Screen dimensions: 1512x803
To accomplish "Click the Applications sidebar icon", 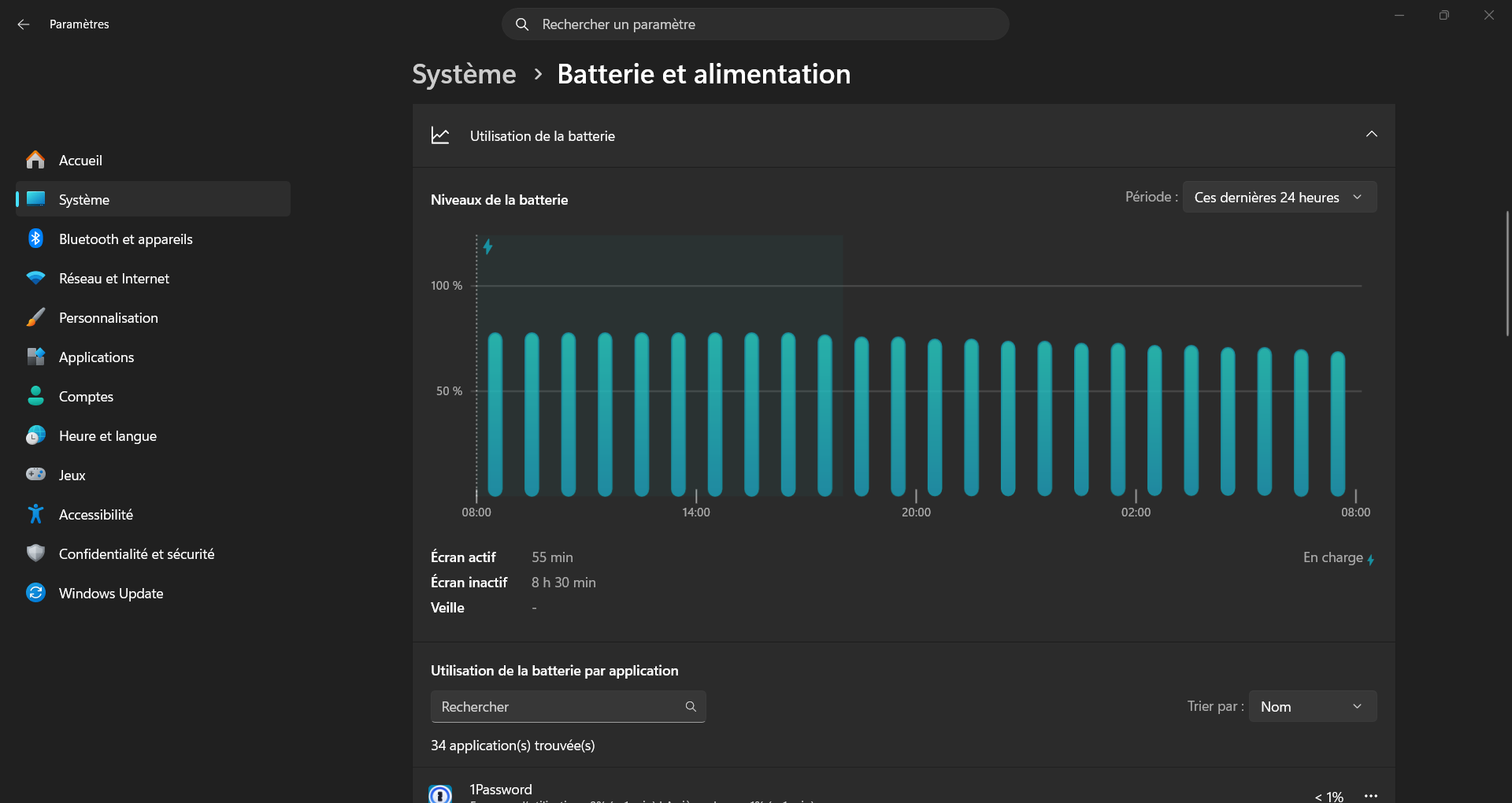I will pos(35,357).
